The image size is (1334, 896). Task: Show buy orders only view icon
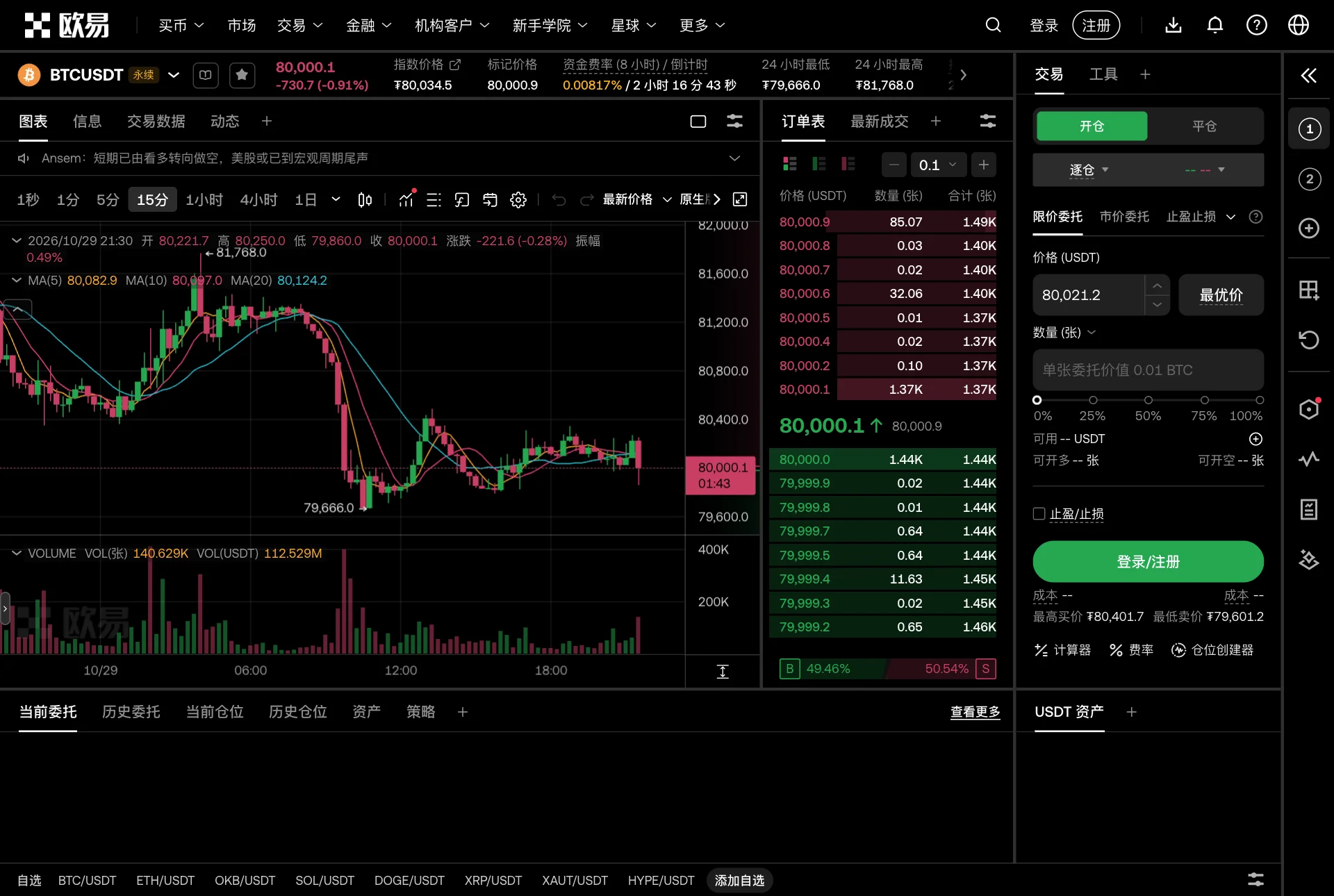pyautogui.click(x=819, y=164)
